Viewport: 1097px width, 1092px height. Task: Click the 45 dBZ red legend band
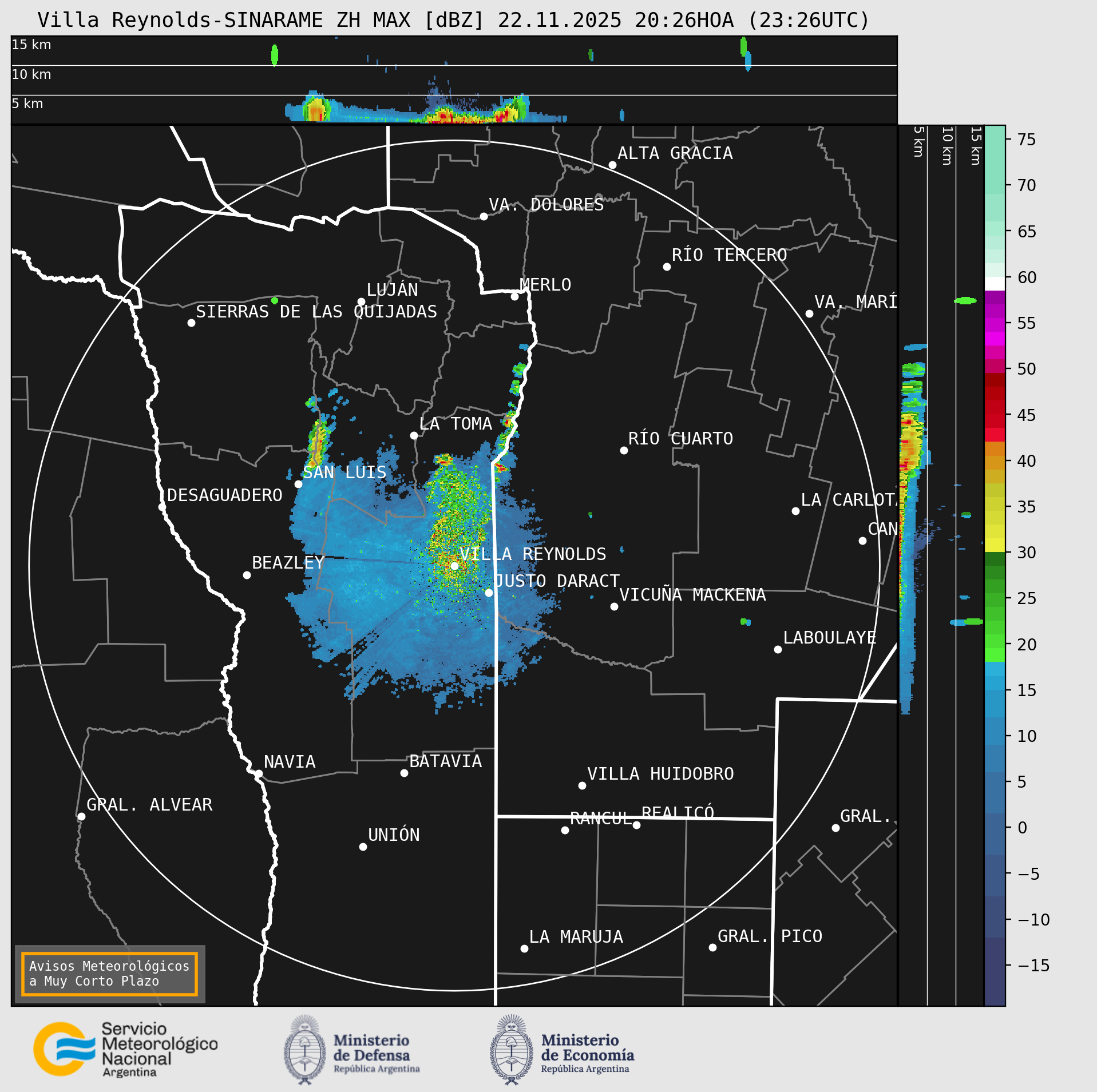pyautogui.click(x=995, y=415)
